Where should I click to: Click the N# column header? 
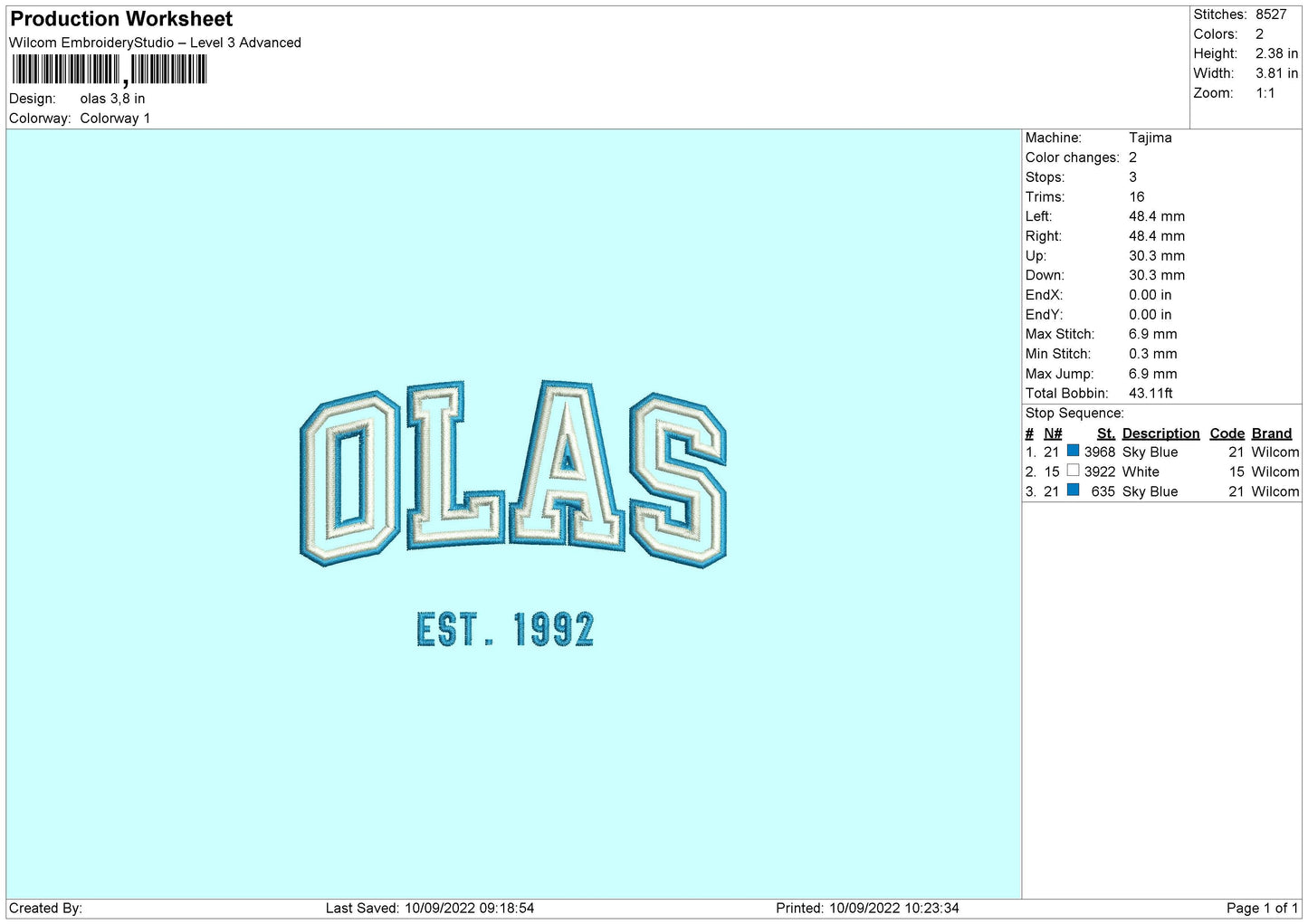1053,433
